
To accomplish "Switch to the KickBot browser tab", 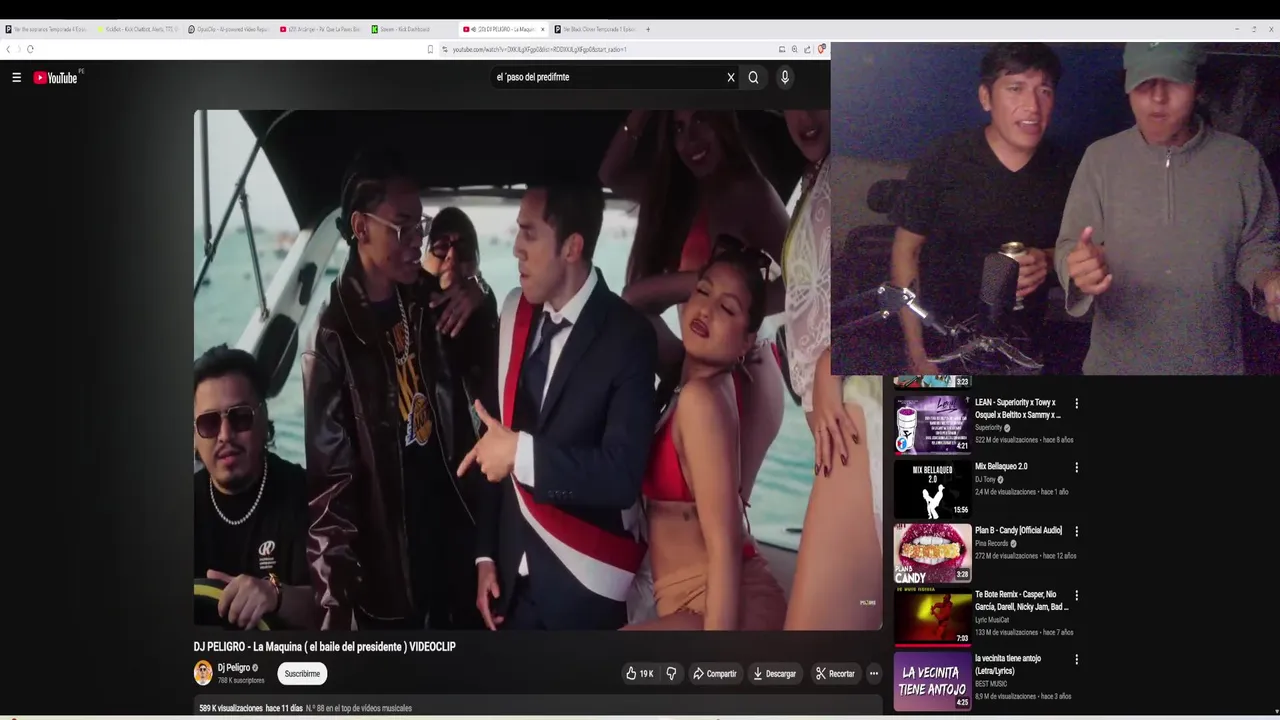I will pyautogui.click(x=138, y=29).
